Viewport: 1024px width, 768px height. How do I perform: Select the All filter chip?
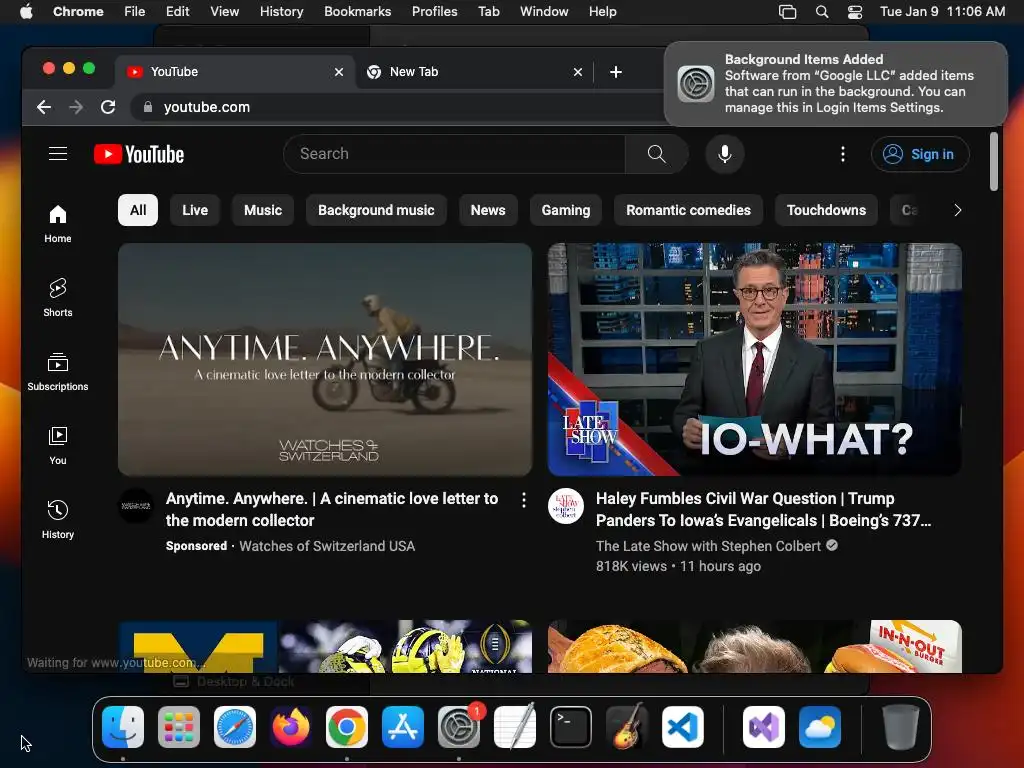(138, 210)
